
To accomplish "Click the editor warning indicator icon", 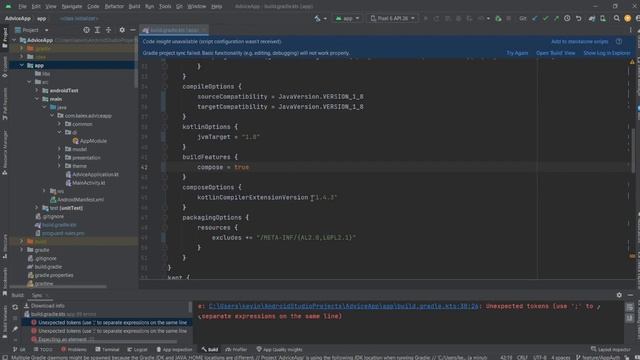I will (x=632, y=62).
